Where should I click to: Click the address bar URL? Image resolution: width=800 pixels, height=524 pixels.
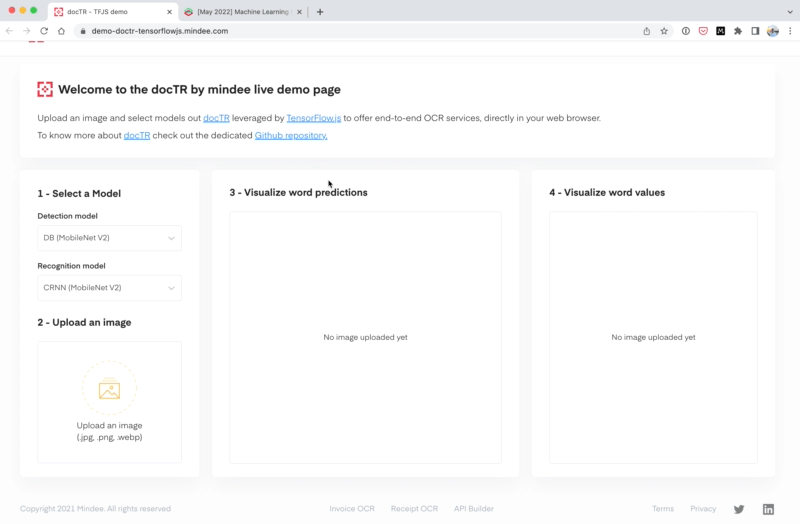[160, 31]
